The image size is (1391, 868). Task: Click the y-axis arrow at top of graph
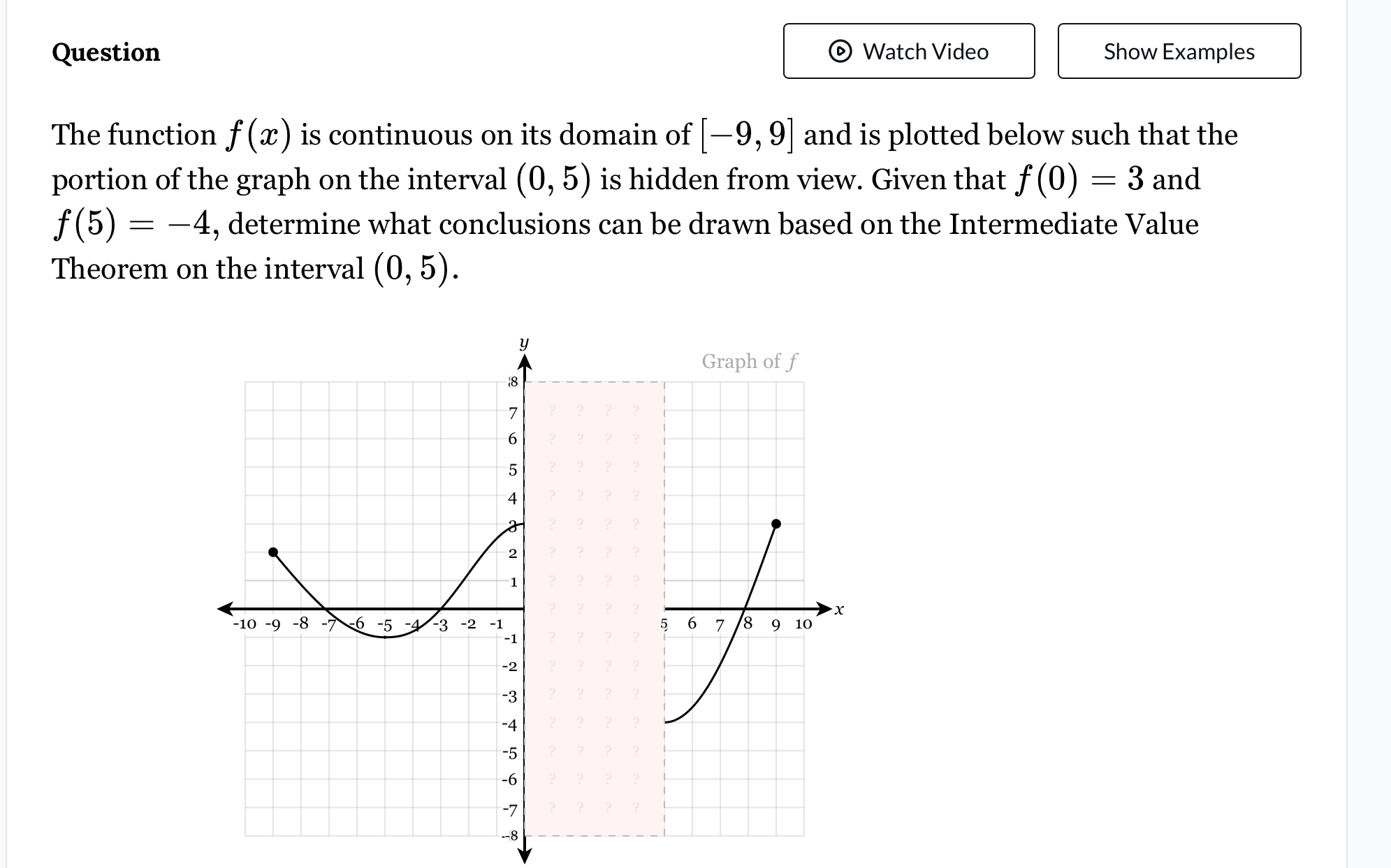click(x=525, y=358)
